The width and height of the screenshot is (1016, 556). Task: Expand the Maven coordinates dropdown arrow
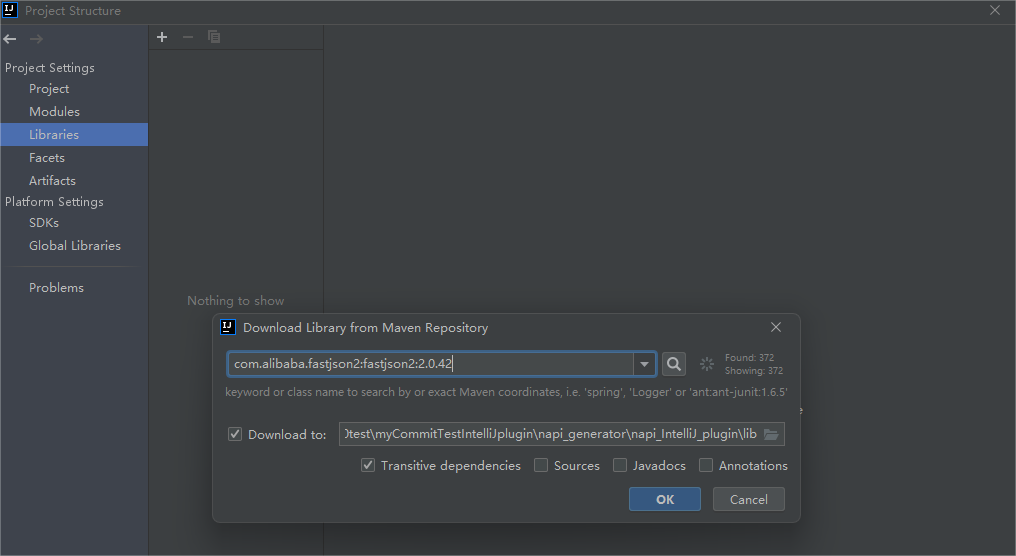click(645, 364)
